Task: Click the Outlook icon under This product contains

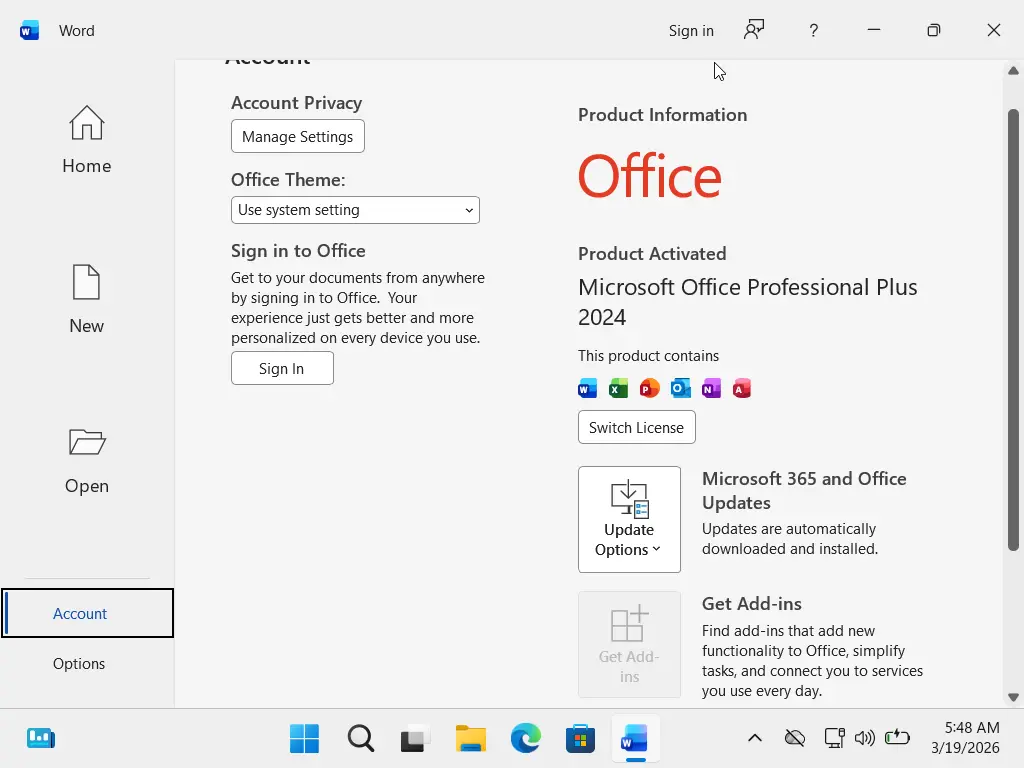Action: (680, 389)
